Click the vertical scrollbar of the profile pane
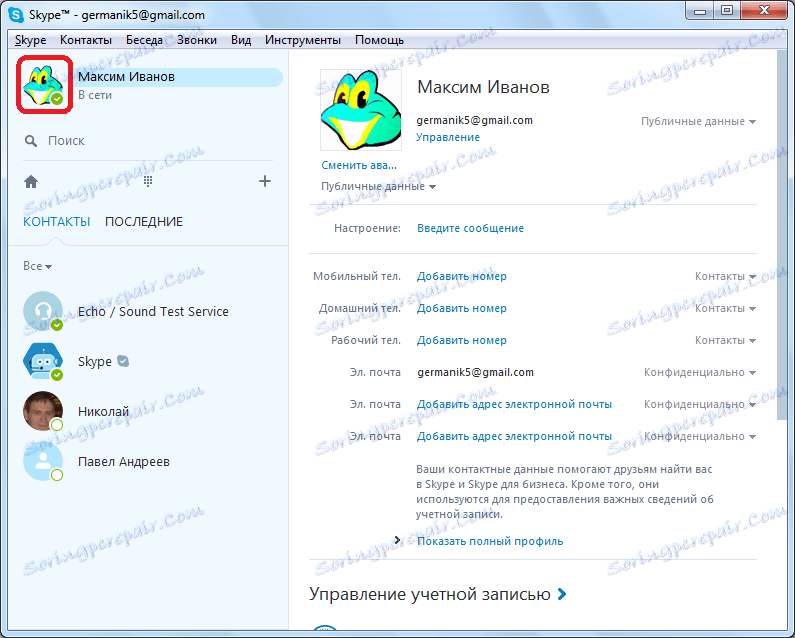The height and width of the screenshot is (638, 795). (782, 236)
